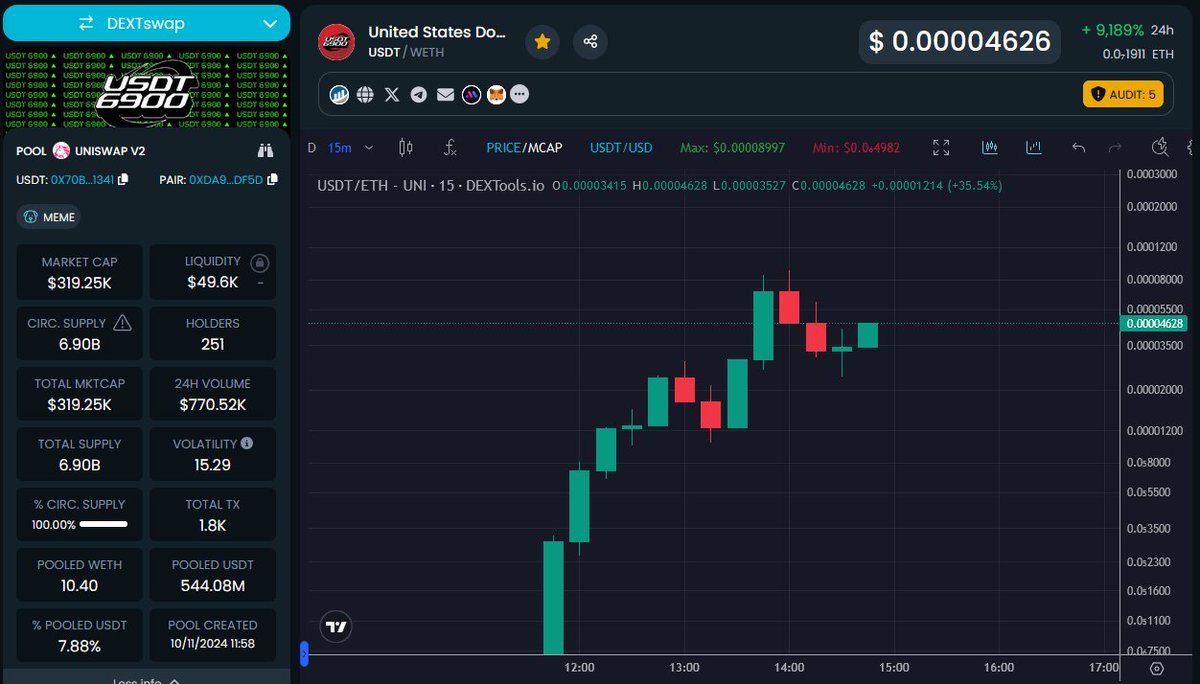Image resolution: width=1200 pixels, height=684 pixels.
Task: Show more links with ellipsis icon
Action: point(519,95)
